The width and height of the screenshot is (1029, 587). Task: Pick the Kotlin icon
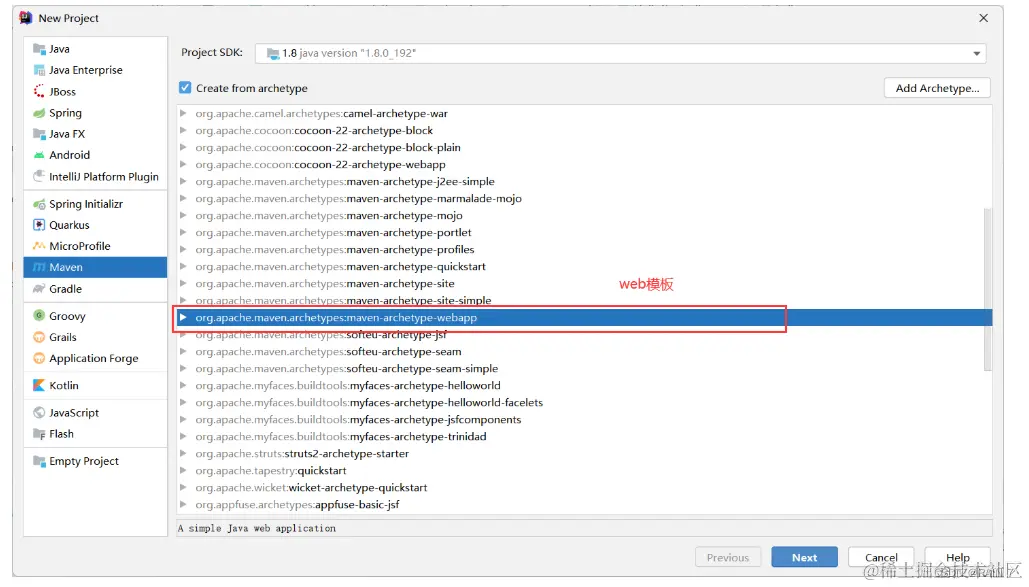39,385
